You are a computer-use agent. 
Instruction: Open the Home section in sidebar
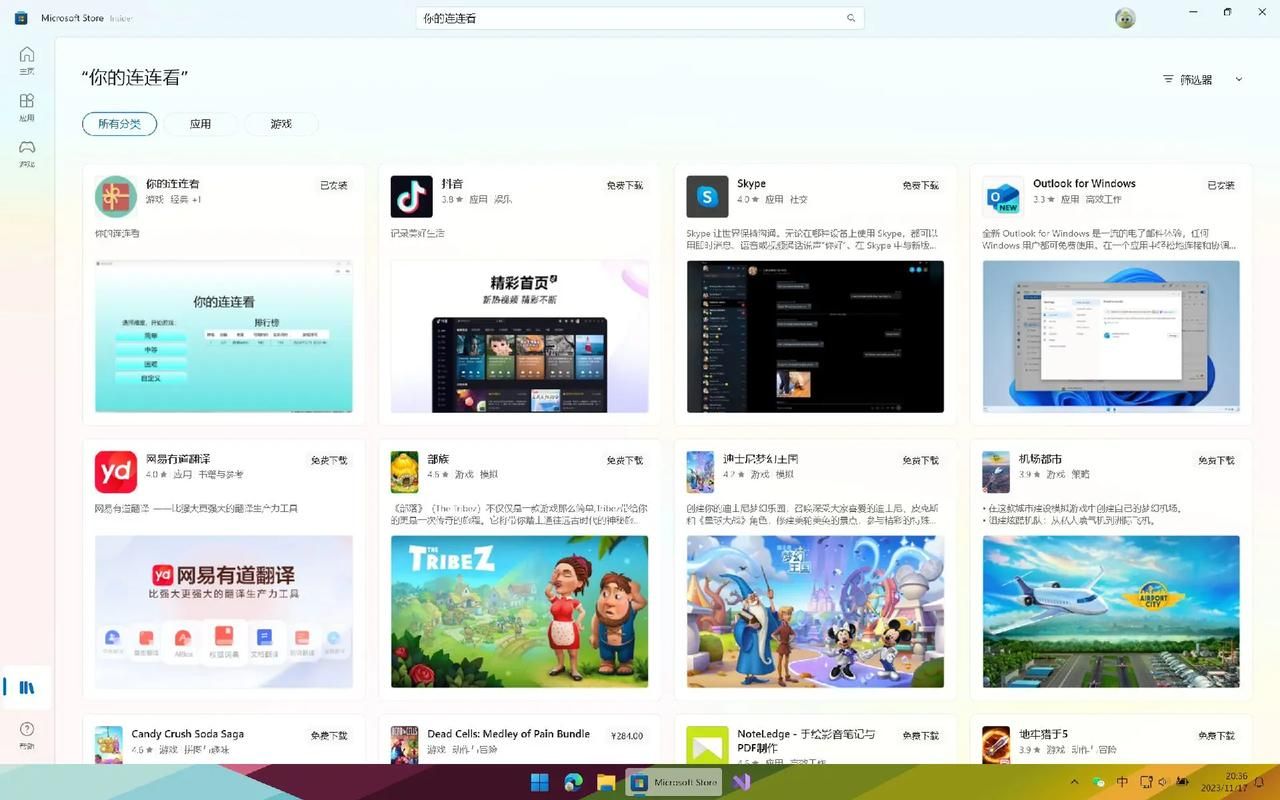coord(27,60)
